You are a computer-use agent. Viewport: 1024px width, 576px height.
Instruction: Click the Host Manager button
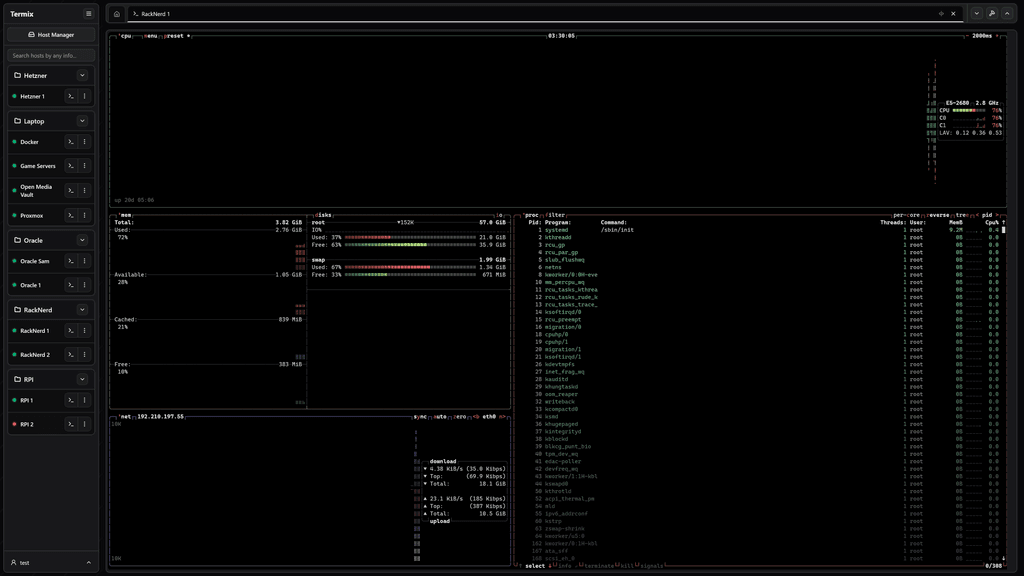coord(50,34)
